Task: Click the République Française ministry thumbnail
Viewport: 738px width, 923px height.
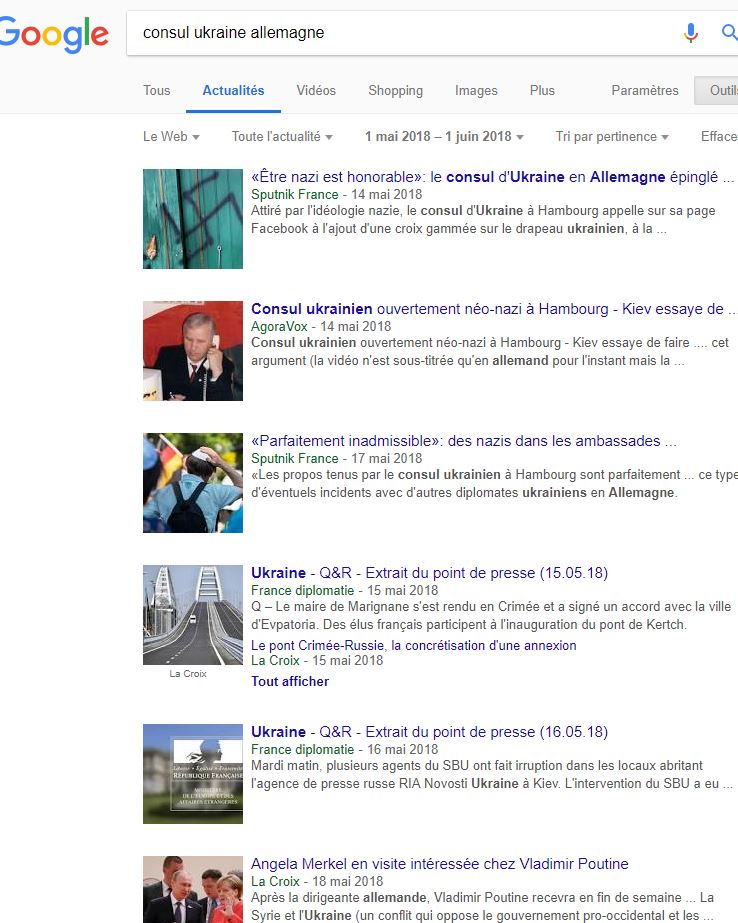Action: [x=193, y=773]
